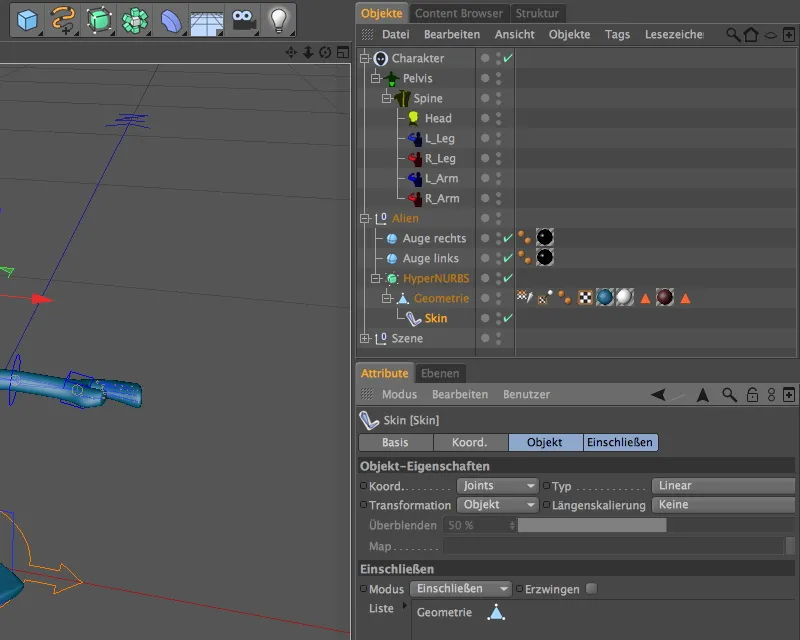The height and width of the screenshot is (640, 800).
Task: Open the Tags menu
Action: [617, 35]
